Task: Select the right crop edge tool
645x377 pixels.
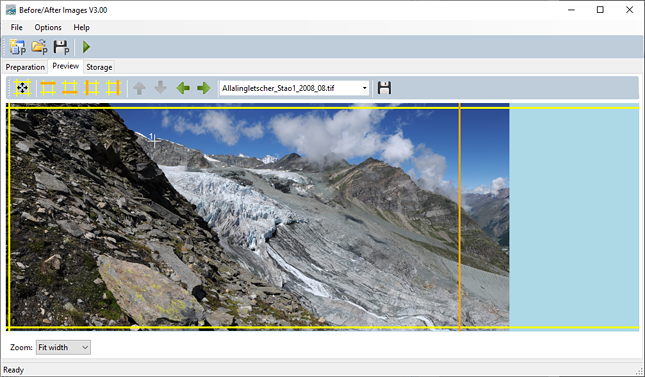Action: click(113, 88)
